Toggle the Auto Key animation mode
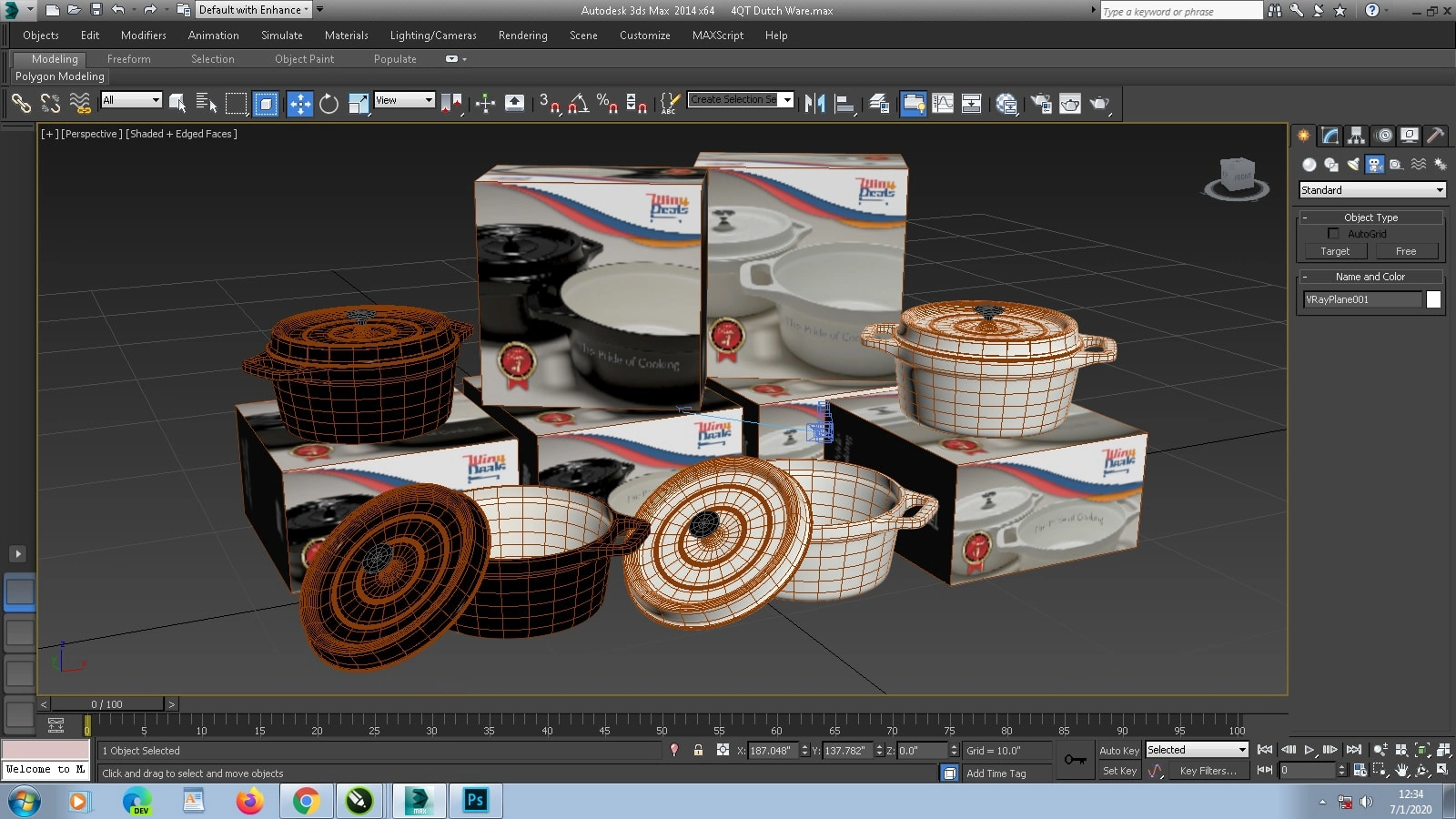1456x819 pixels. click(x=1118, y=751)
